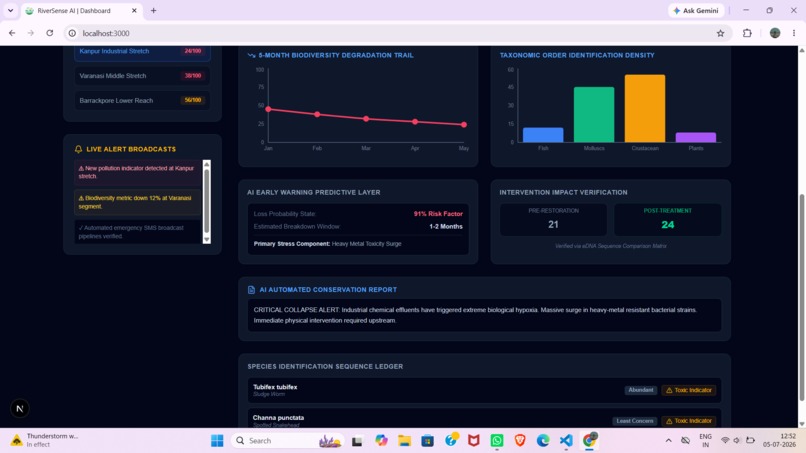Click the alert list scroll up arrow
Image resolution: width=806 pixels, height=453 pixels.
[207, 164]
